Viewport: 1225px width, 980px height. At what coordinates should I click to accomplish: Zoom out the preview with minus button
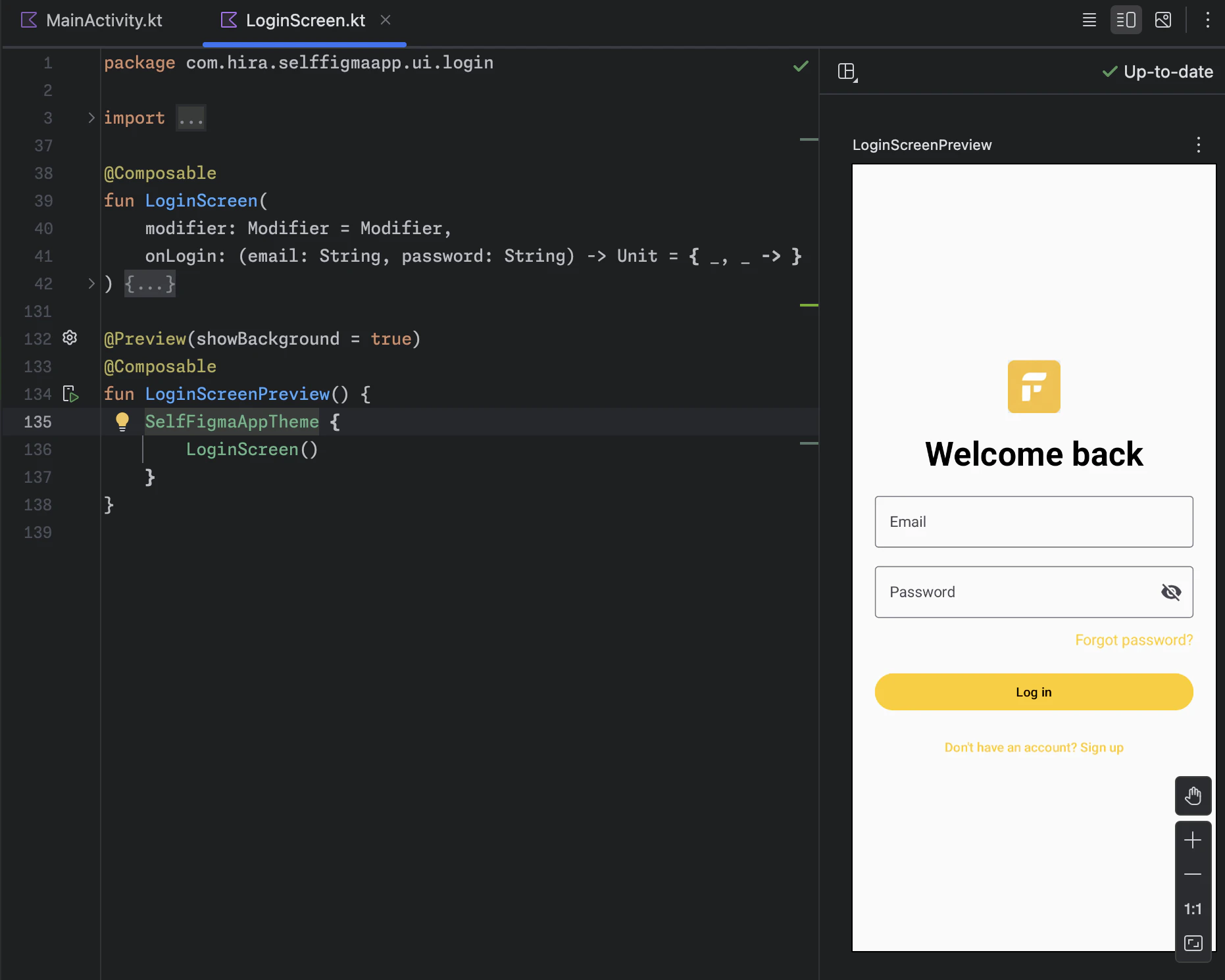pos(1193,874)
